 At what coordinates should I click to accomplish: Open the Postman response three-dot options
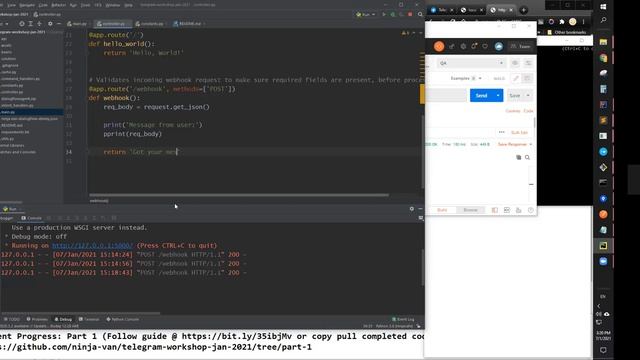point(501,132)
